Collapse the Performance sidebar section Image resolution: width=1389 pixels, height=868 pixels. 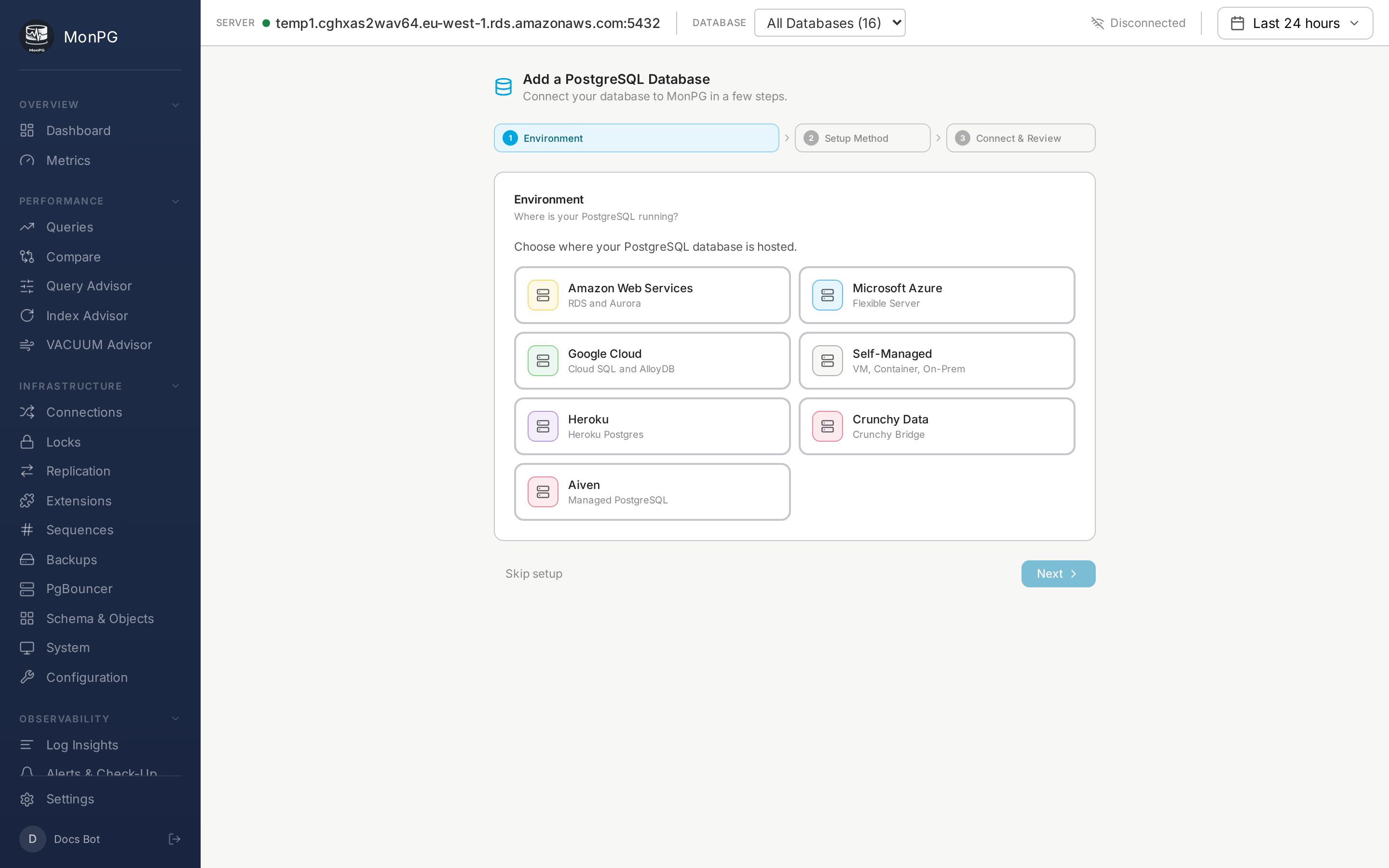[x=176, y=201]
